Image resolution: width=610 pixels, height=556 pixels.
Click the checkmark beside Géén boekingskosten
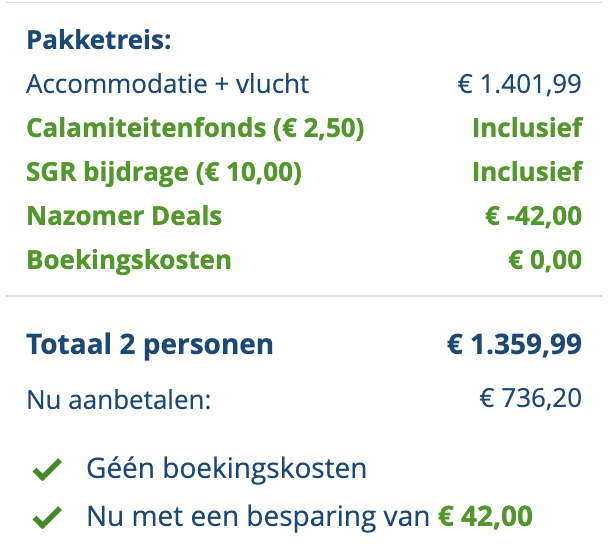[x=45, y=469]
